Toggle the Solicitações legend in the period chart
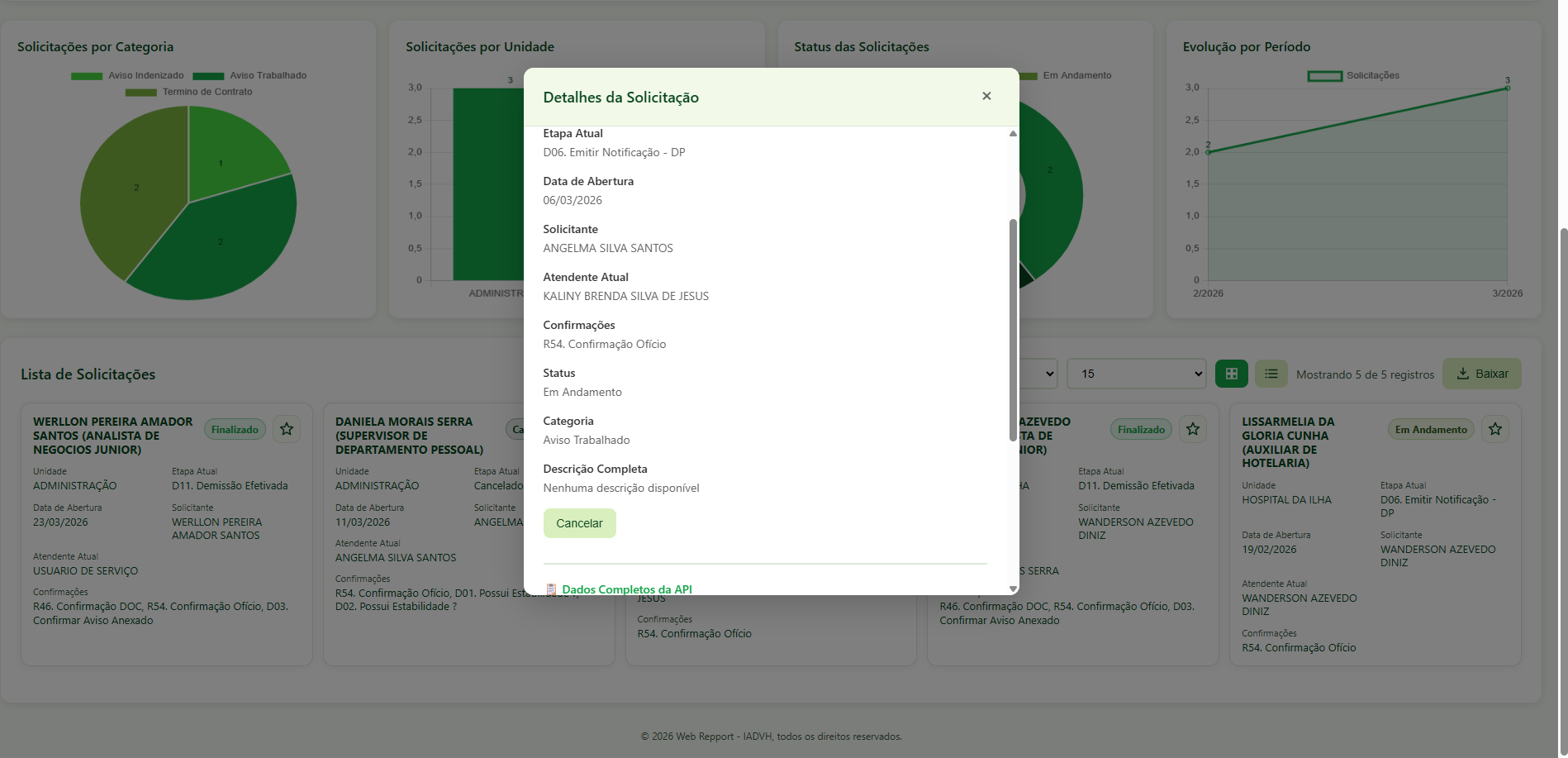 pos(1353,75)
